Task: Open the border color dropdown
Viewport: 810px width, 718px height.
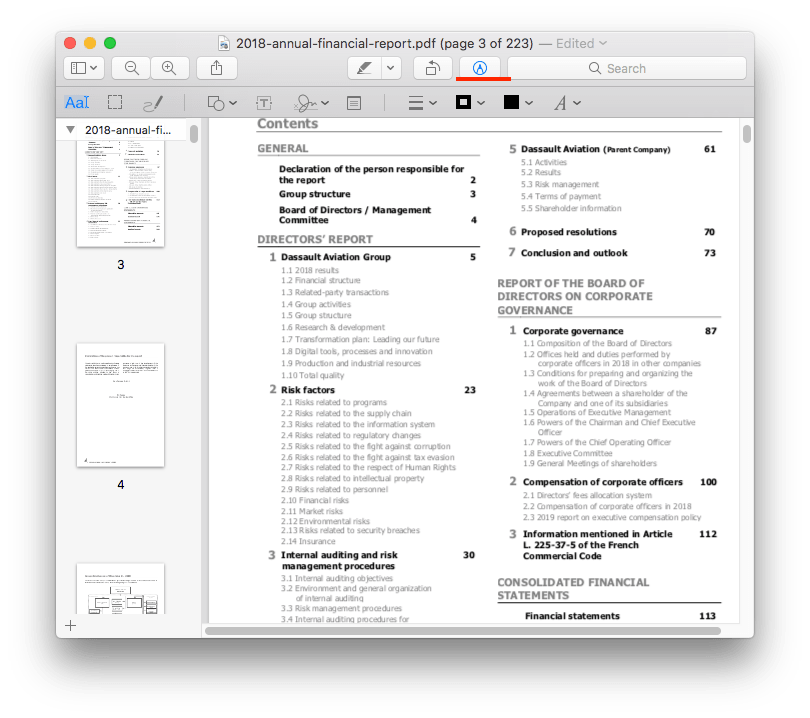Action: click(x=470, y=102)
